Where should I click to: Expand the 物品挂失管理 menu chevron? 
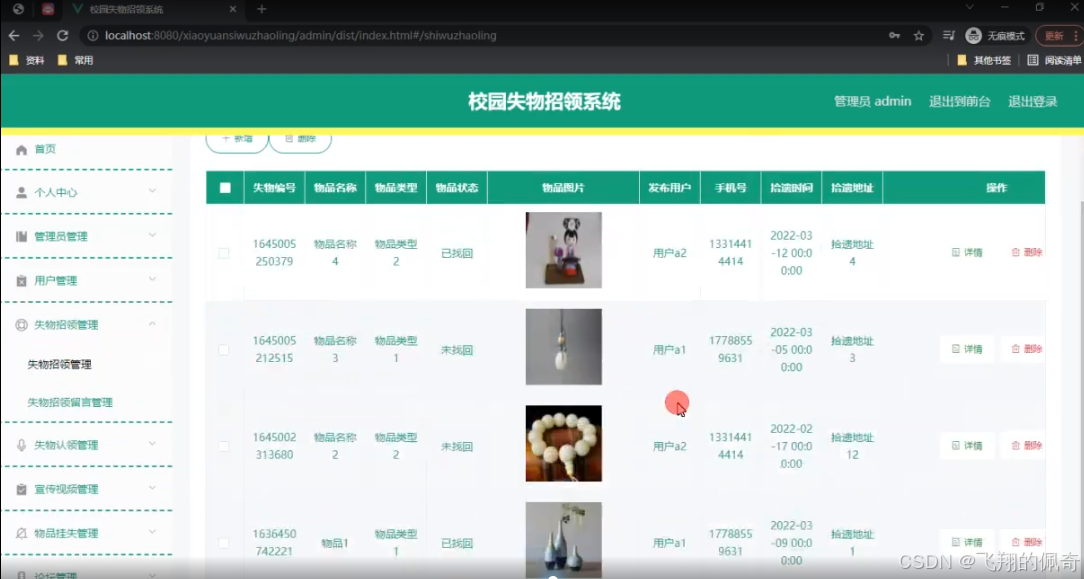(152, 533)
